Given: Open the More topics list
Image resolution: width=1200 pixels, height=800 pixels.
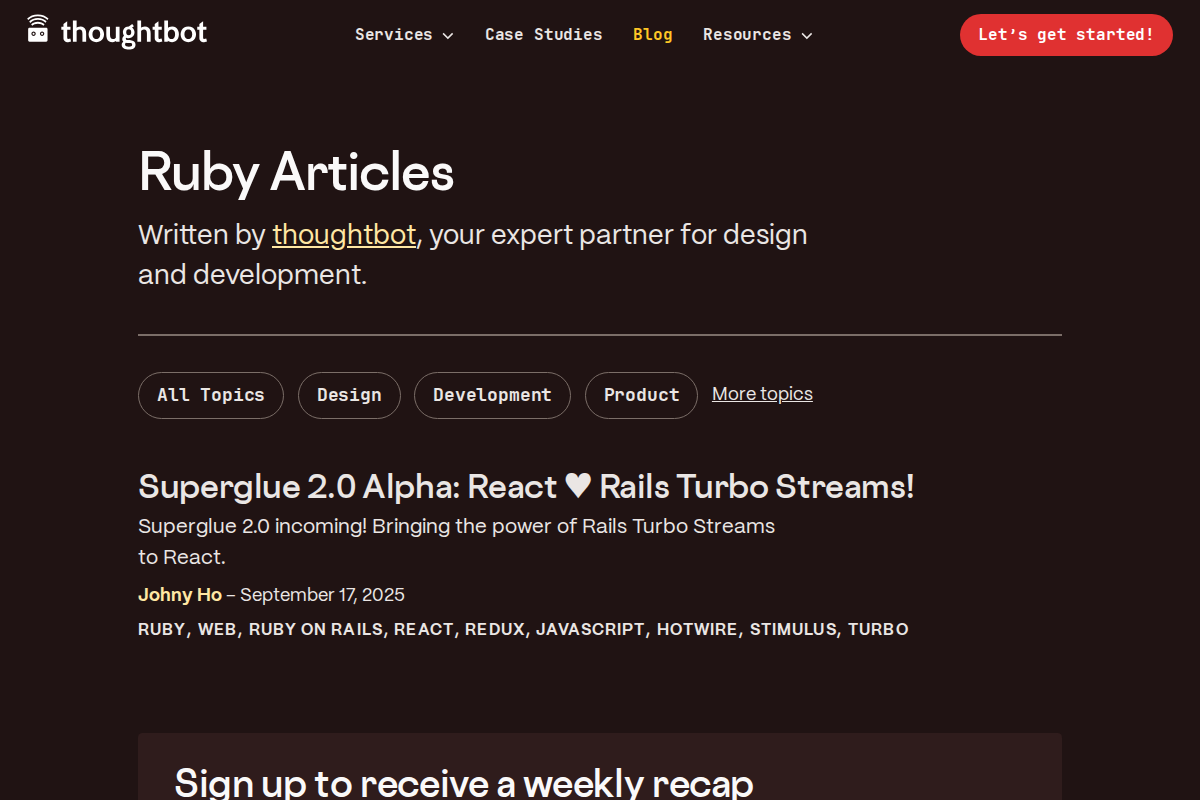Looking at the screenshot, I should 762,393.
